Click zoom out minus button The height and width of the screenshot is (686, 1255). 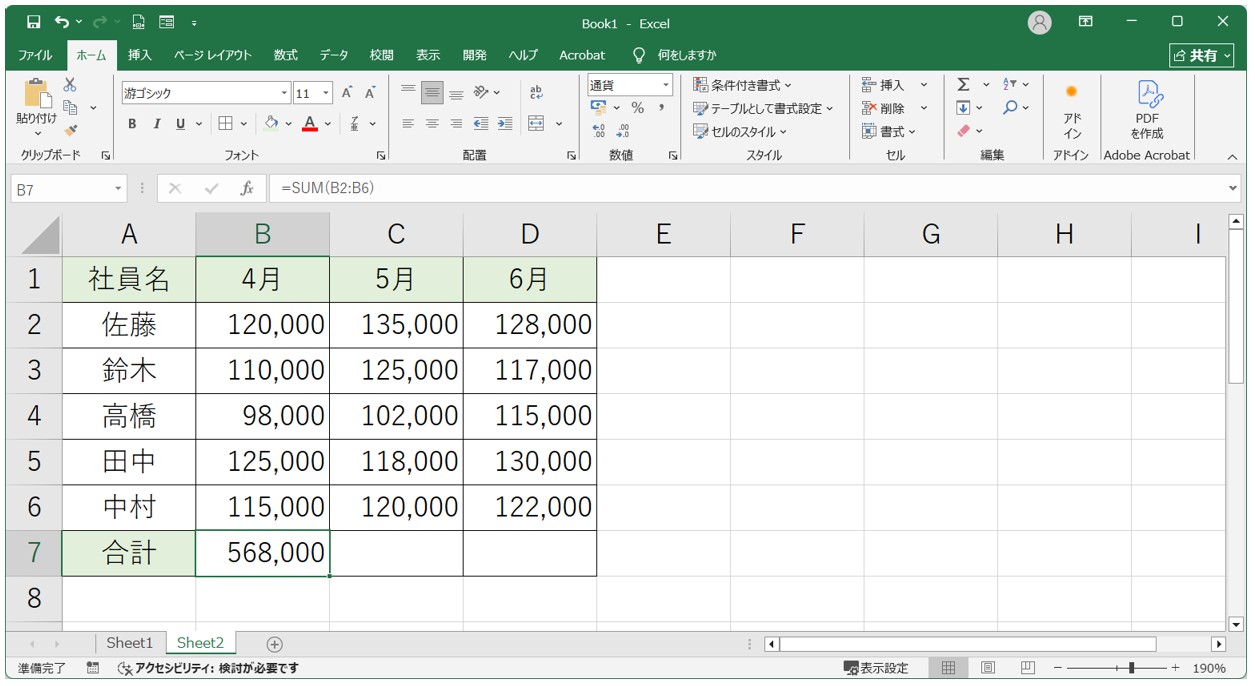[x=1058, y=668]
